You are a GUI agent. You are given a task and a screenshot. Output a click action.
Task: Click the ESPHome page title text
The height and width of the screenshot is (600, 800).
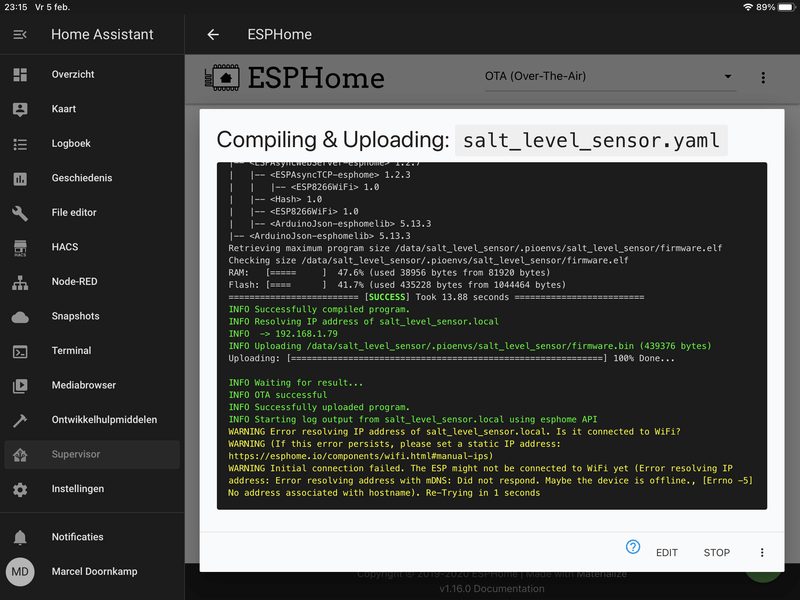[280, 35]
